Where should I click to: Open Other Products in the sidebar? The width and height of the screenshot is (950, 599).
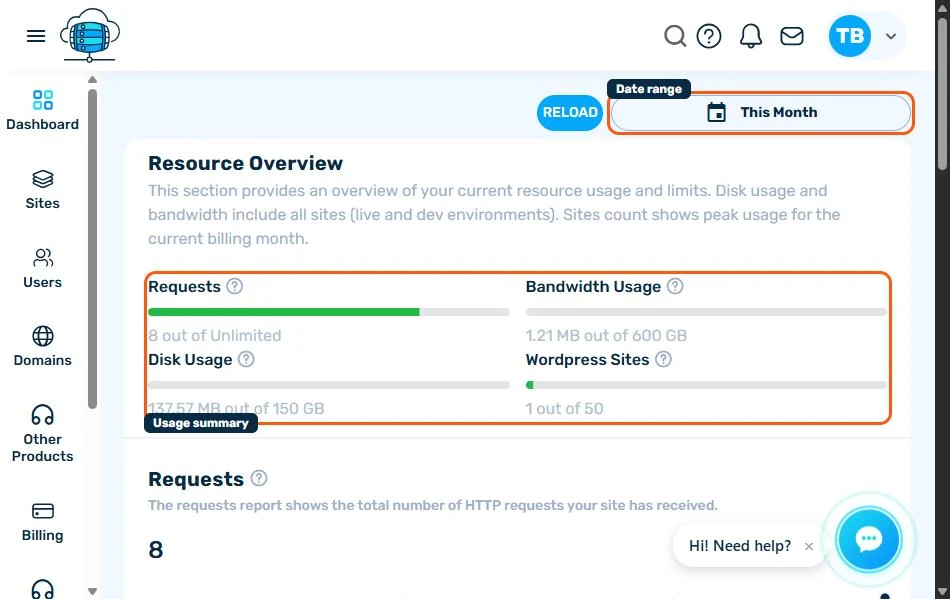[42, 434]
